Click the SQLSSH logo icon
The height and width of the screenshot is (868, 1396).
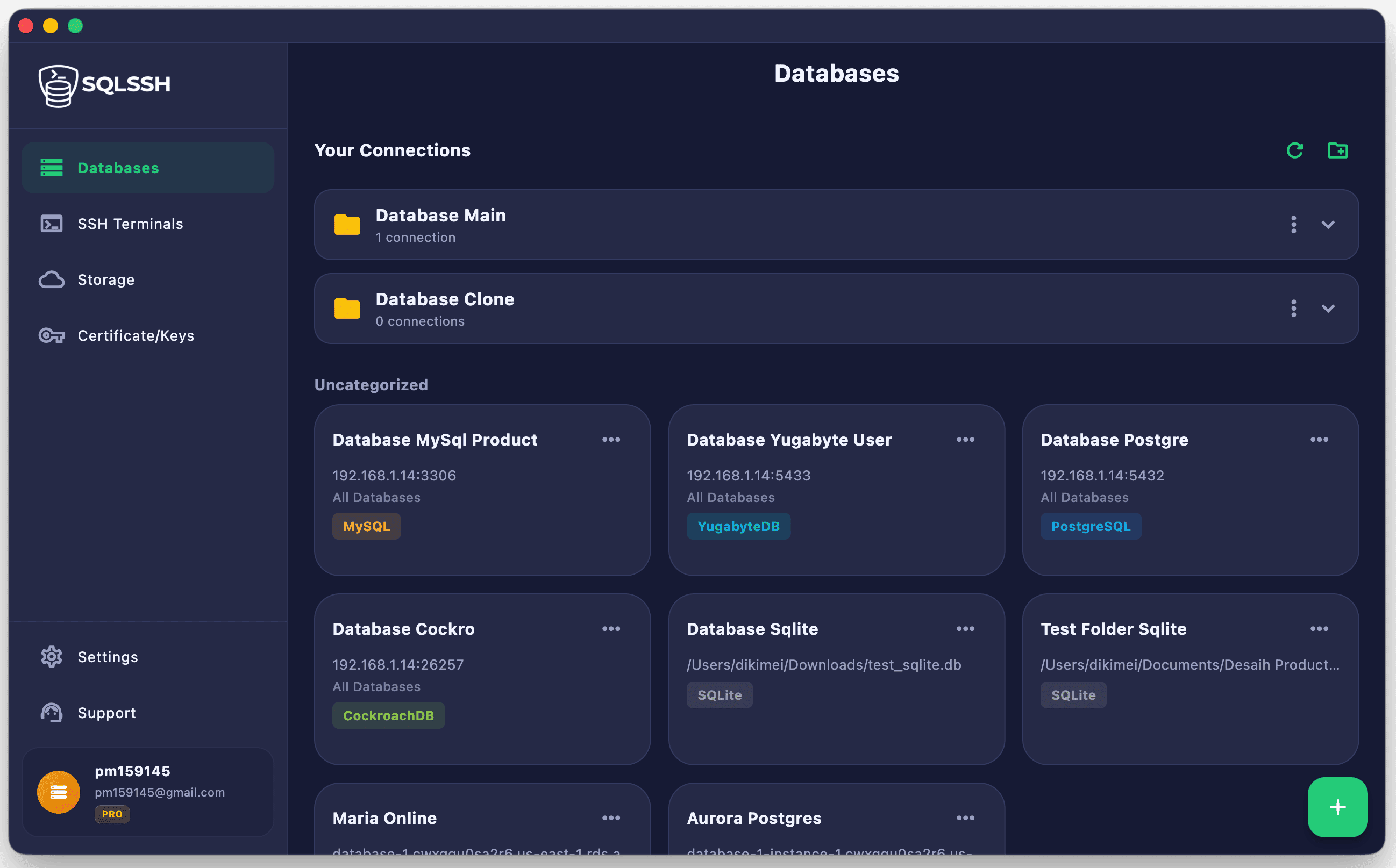pos(58,85)
